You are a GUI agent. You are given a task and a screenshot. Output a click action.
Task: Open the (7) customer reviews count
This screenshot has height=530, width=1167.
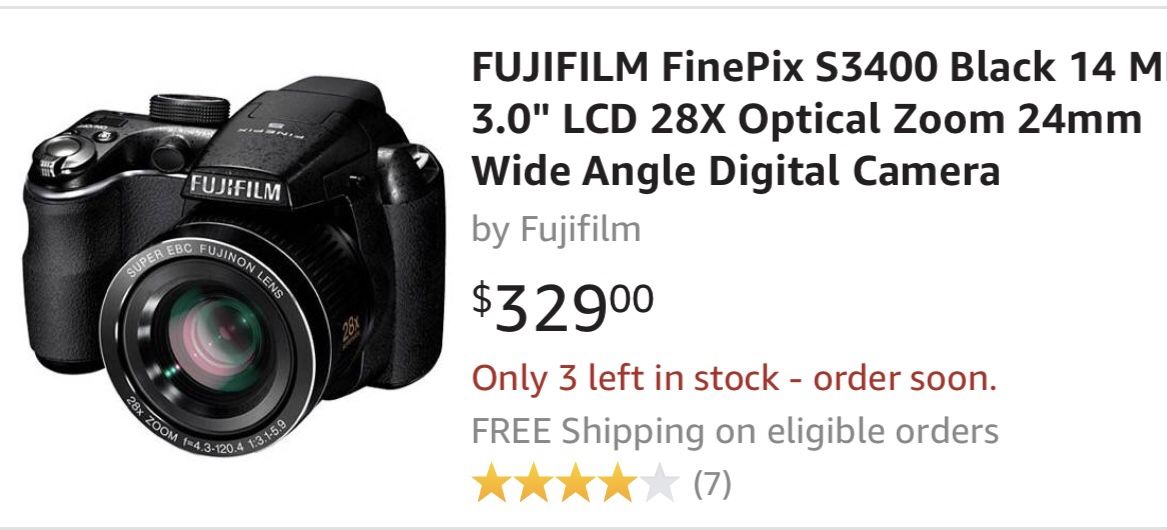tap(712, 485)
